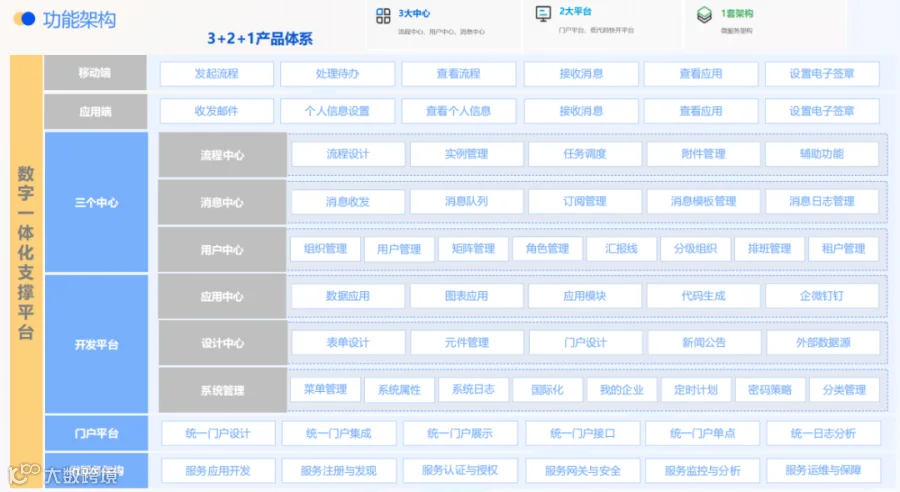
Task: Click 接收消息 in the 移动端 row
Action: (581, 74)
